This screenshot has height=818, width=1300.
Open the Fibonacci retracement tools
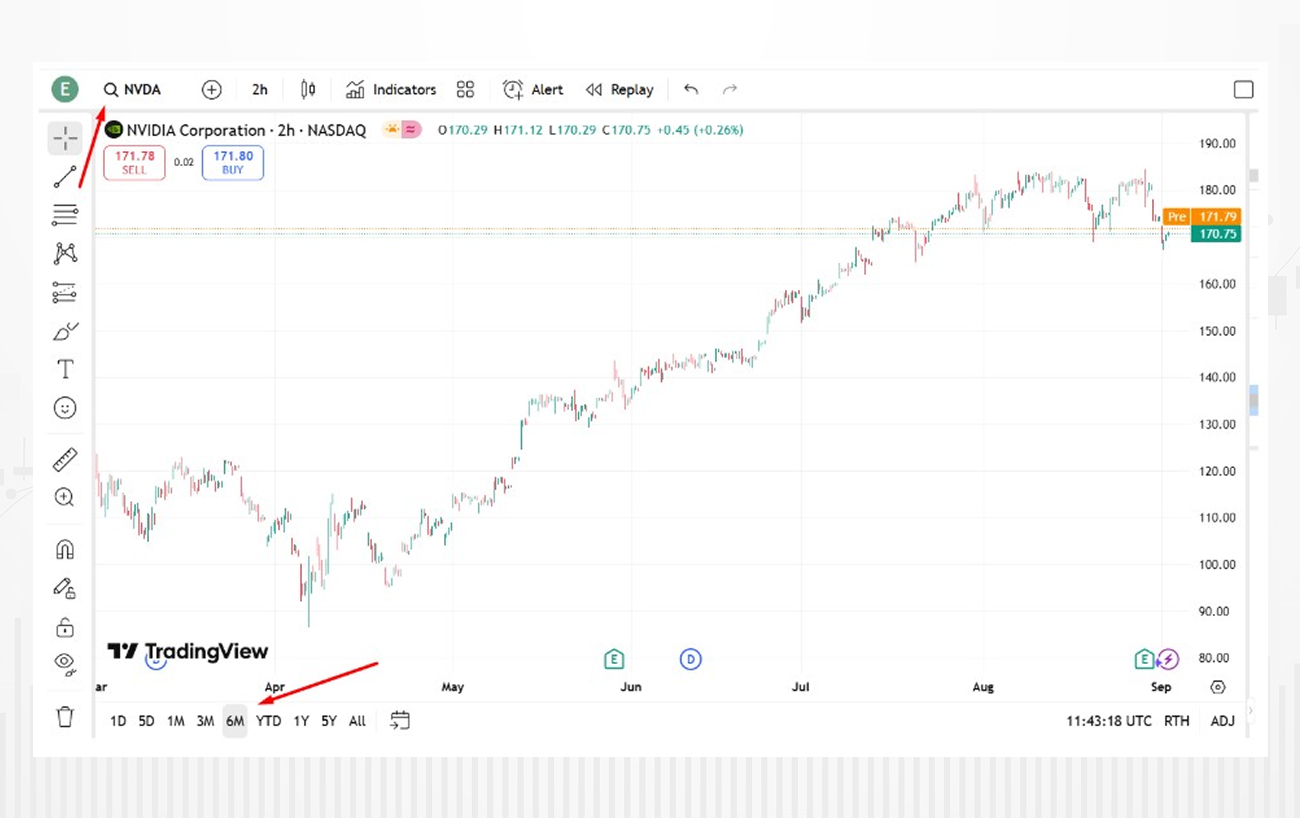point(65,214)
